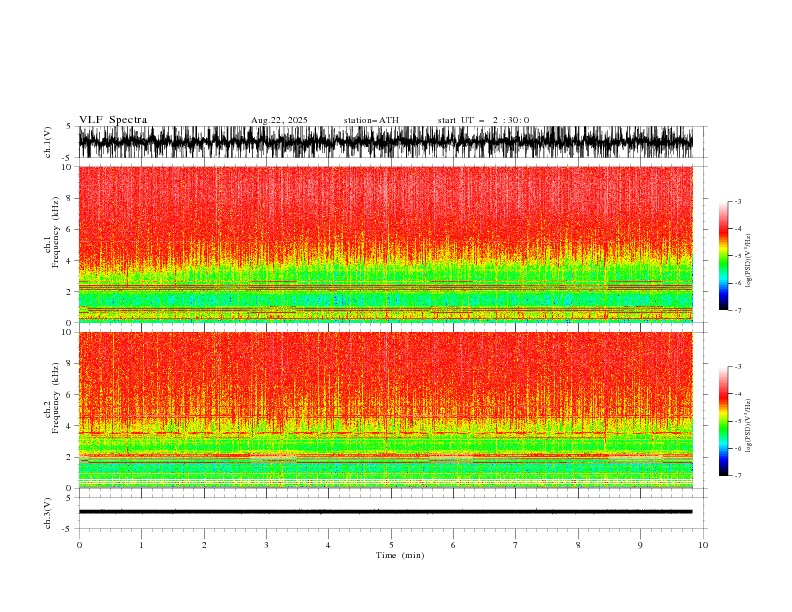Screen dimensions: 792x612
Task: Click the ch.2 frequency tick label "10"
Action: tap(68, 332)
